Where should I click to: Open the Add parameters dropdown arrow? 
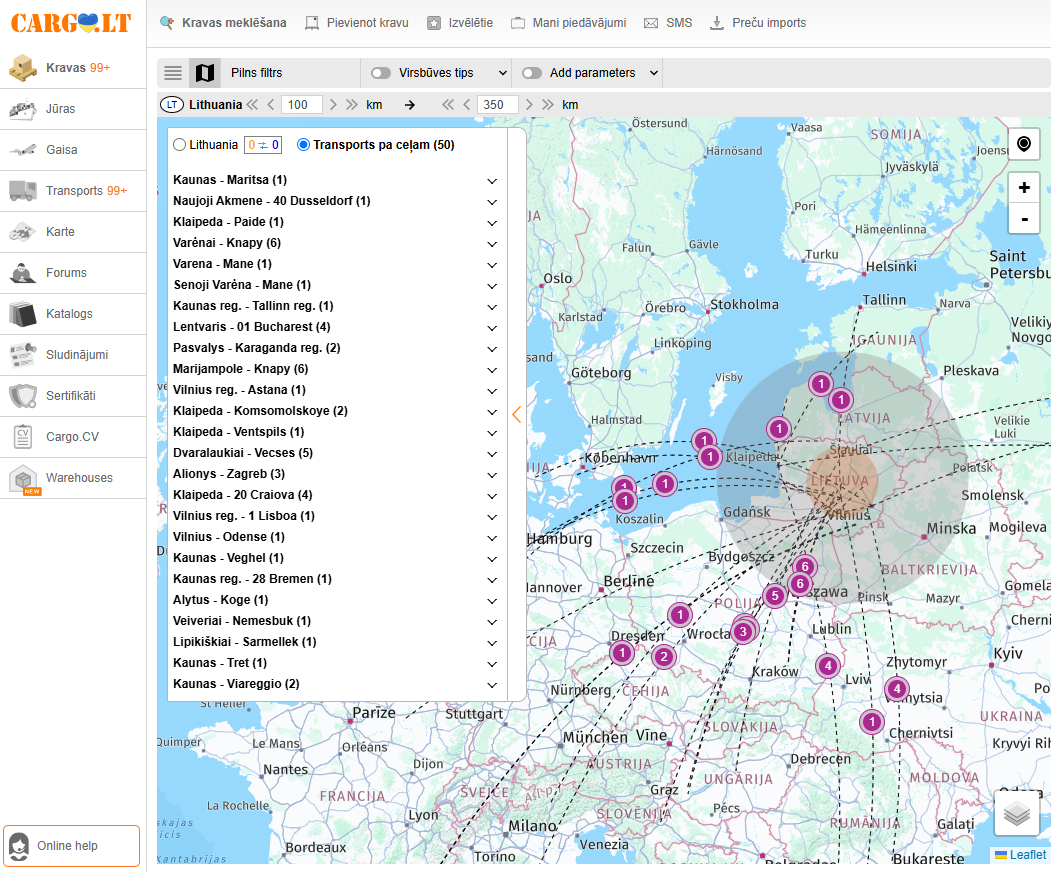654,73
